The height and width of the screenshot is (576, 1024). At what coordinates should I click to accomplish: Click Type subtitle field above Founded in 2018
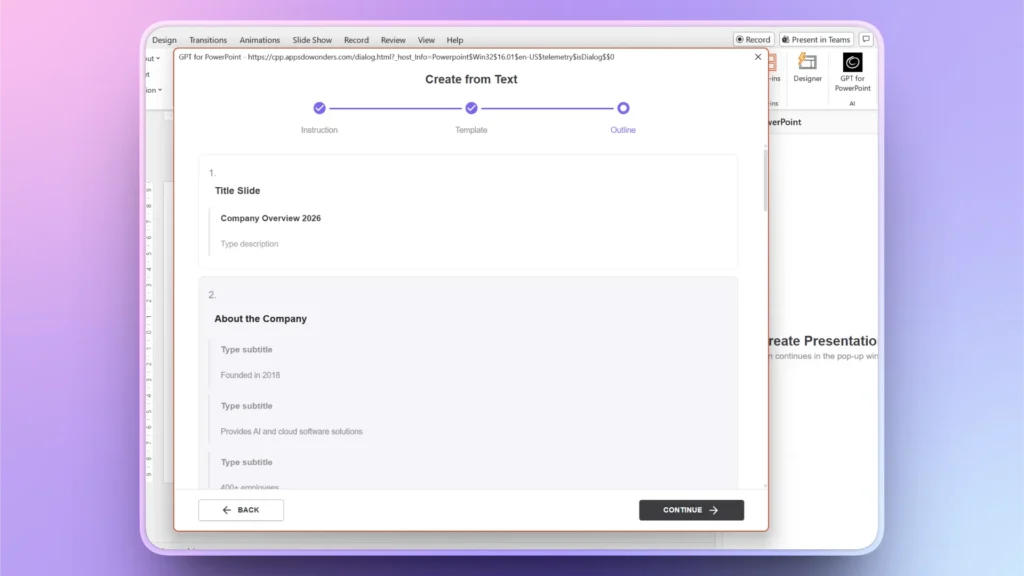tap(246, 349)
